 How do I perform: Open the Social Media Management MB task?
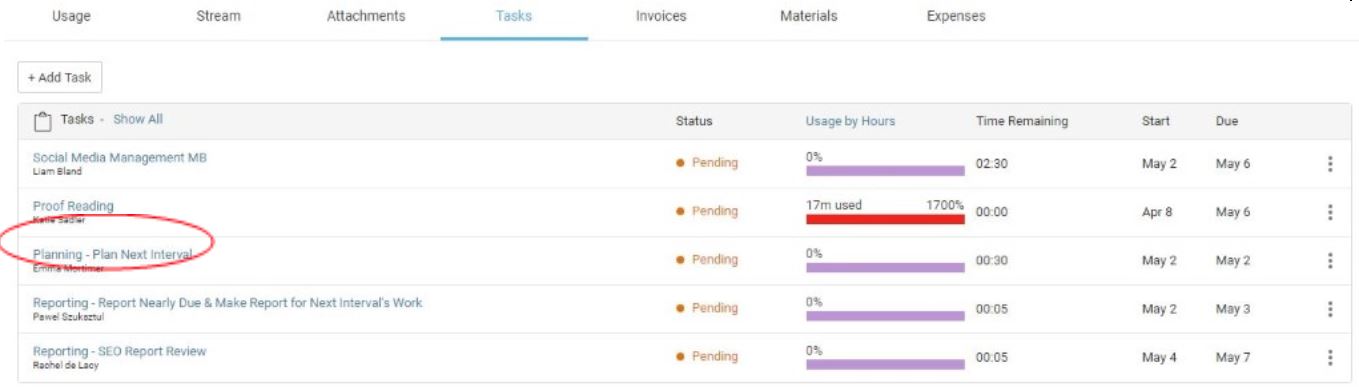pos(120,157)
